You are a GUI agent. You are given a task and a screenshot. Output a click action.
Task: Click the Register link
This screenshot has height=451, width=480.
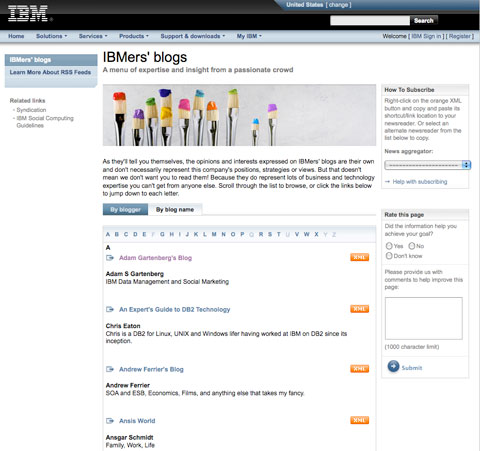click(460, 36)
